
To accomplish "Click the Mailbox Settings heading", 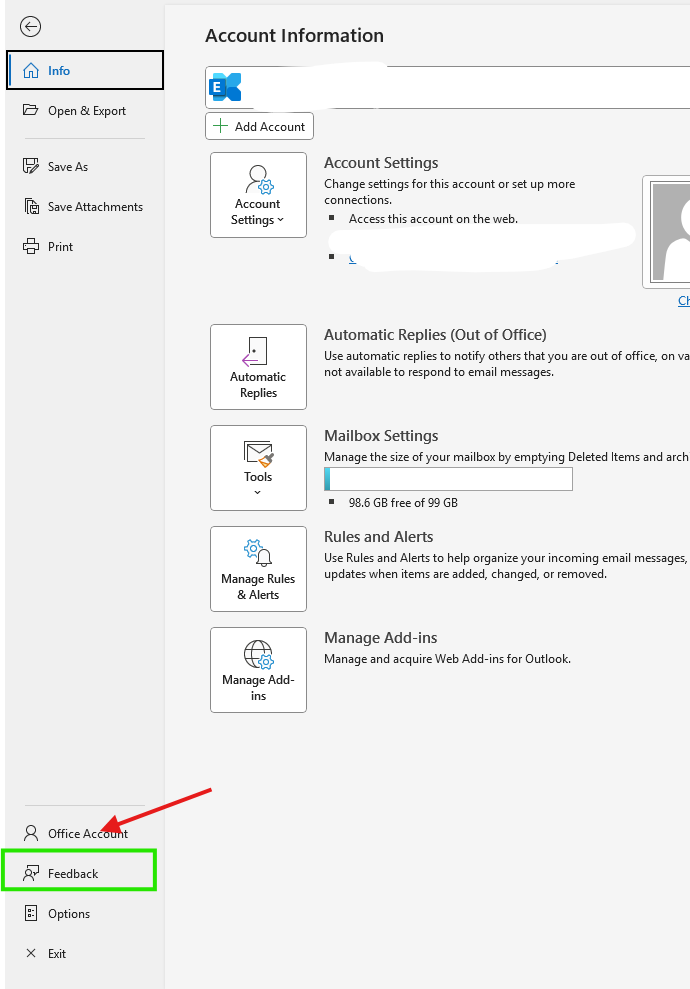I will coord(381,436).
